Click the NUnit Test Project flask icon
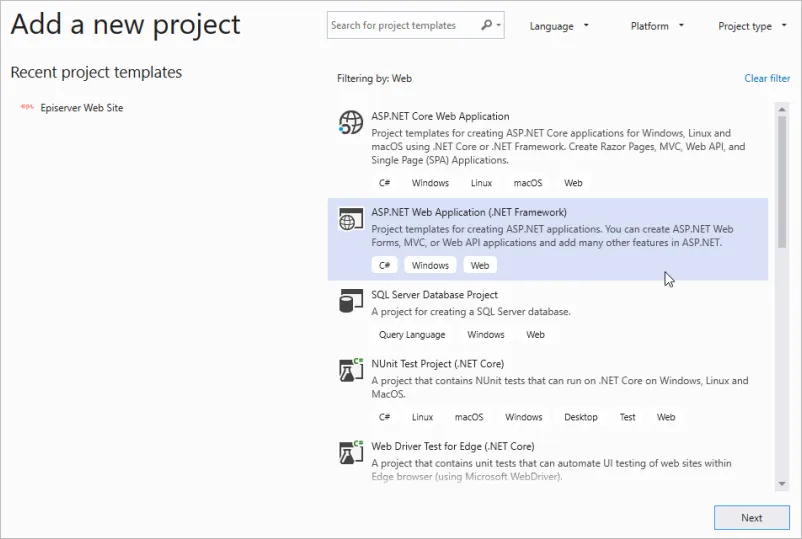Viewport: 802px width, 539px height. (x=351, y=370)
